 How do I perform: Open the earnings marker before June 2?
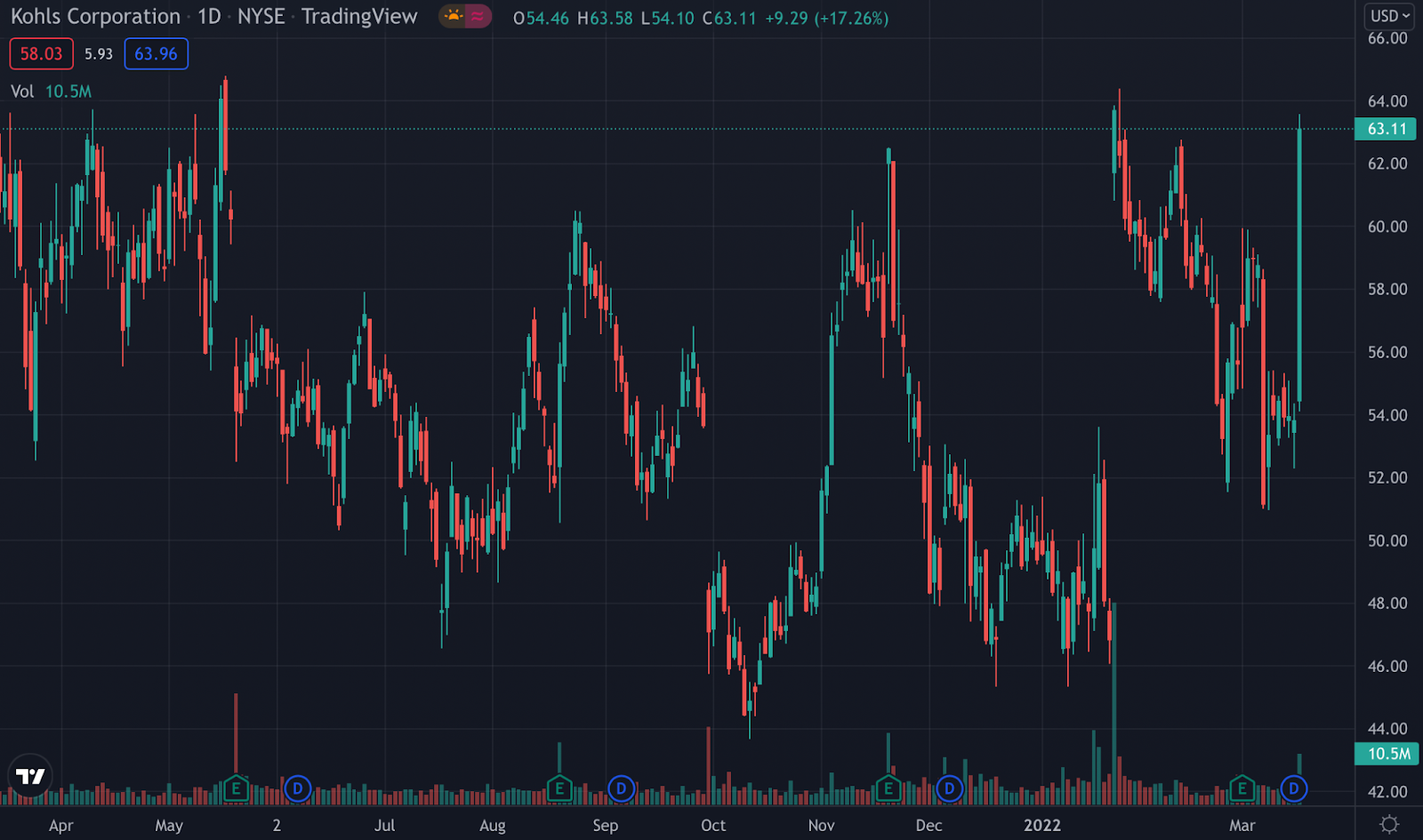tap(236, 788)
